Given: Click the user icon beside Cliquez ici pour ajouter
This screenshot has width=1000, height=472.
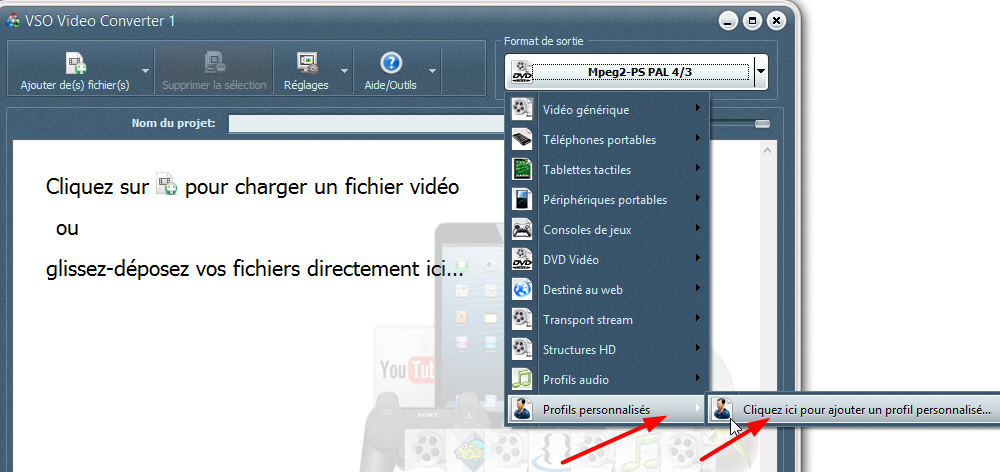Looking at the screenshot, I should click(x=722, y=410).
